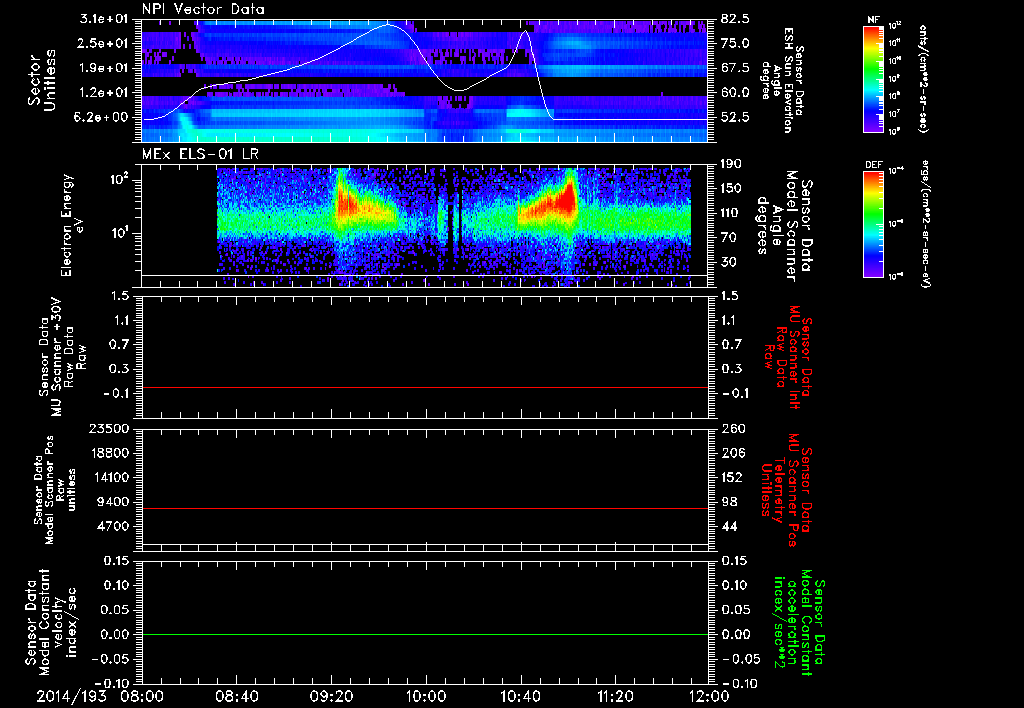The image size is (1024, 708).
Task: Click the "23500" scanner position tick
Action: (x=108, y=429)
